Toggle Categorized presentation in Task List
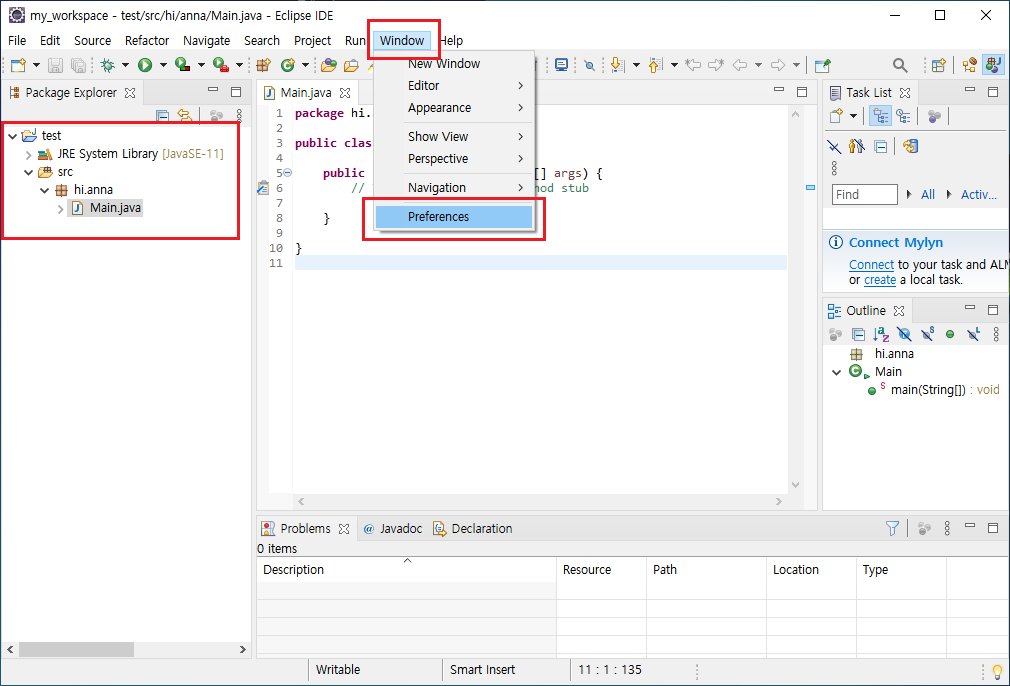 pos(881,117)
